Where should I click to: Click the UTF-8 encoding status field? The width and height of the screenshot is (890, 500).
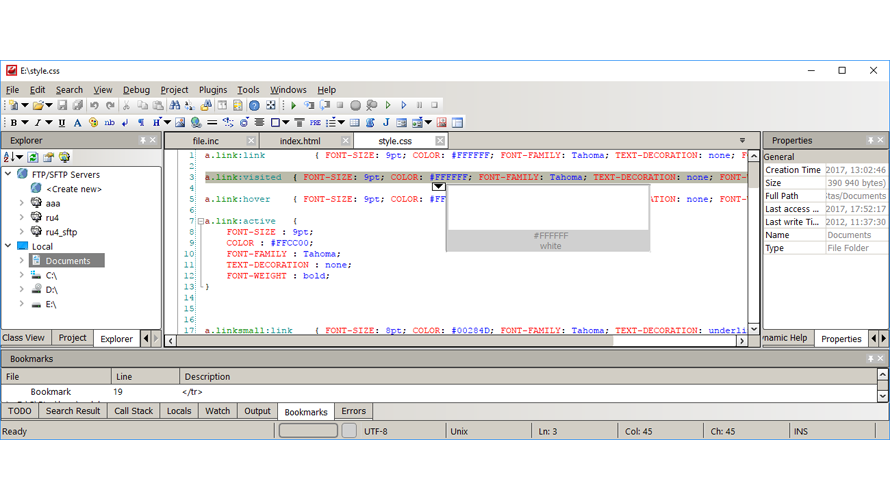click(x=375, y=431)
